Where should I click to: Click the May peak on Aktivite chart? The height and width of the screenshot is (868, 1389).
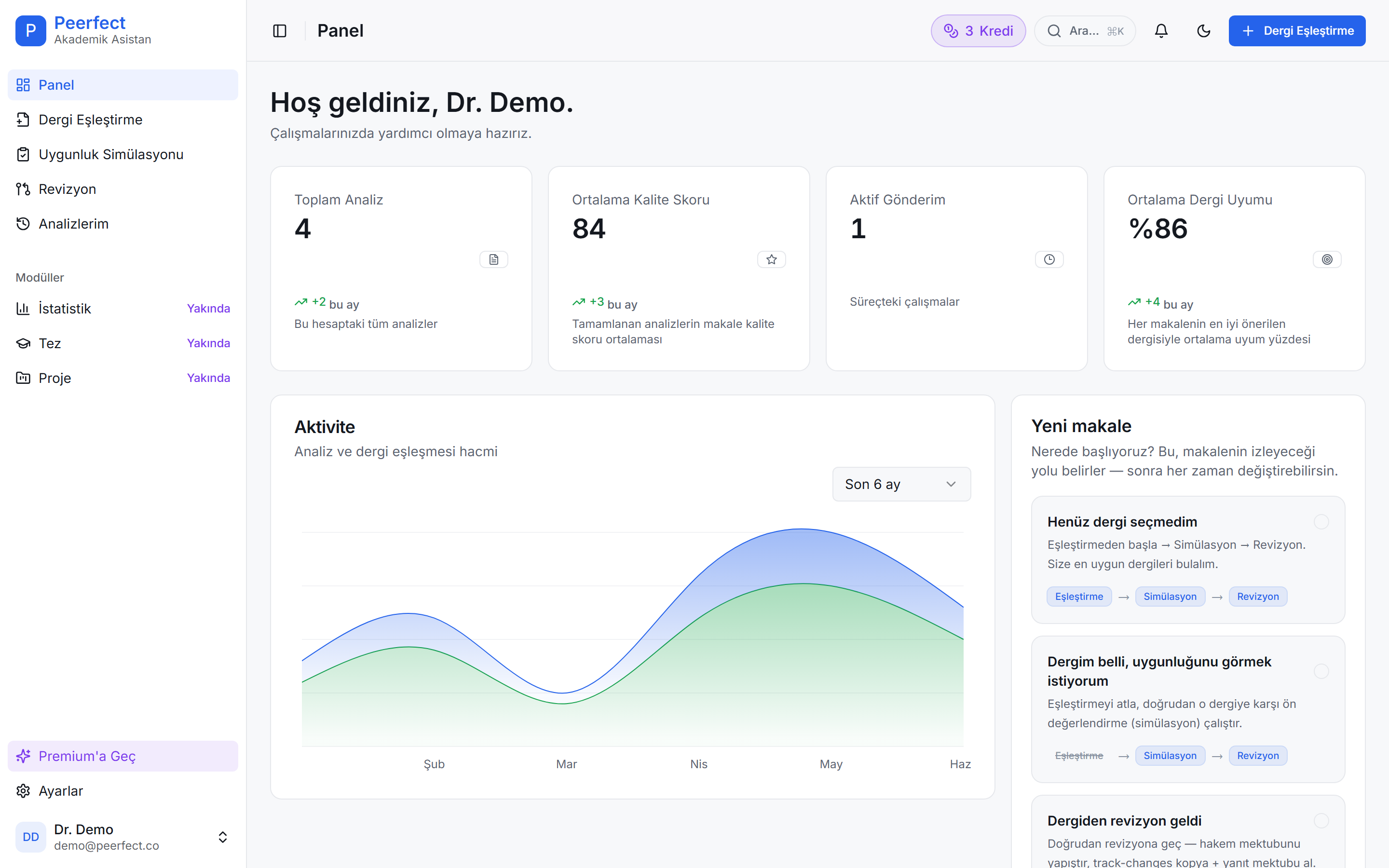(802, 529)
